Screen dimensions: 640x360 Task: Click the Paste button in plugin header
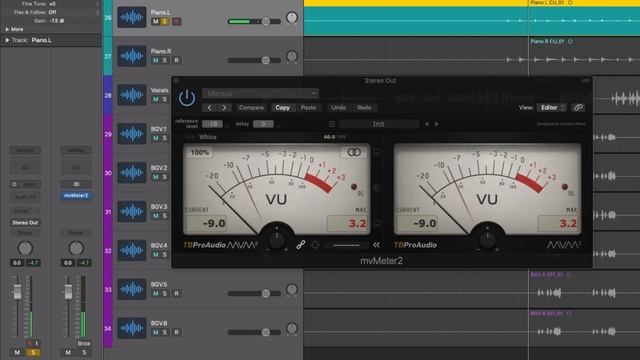308,108
